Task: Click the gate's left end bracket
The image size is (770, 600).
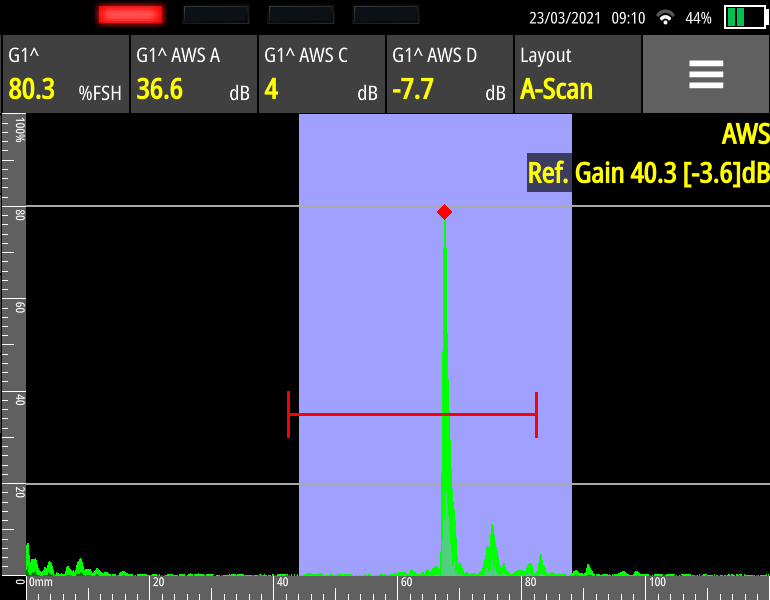Action: pos(288,414)
